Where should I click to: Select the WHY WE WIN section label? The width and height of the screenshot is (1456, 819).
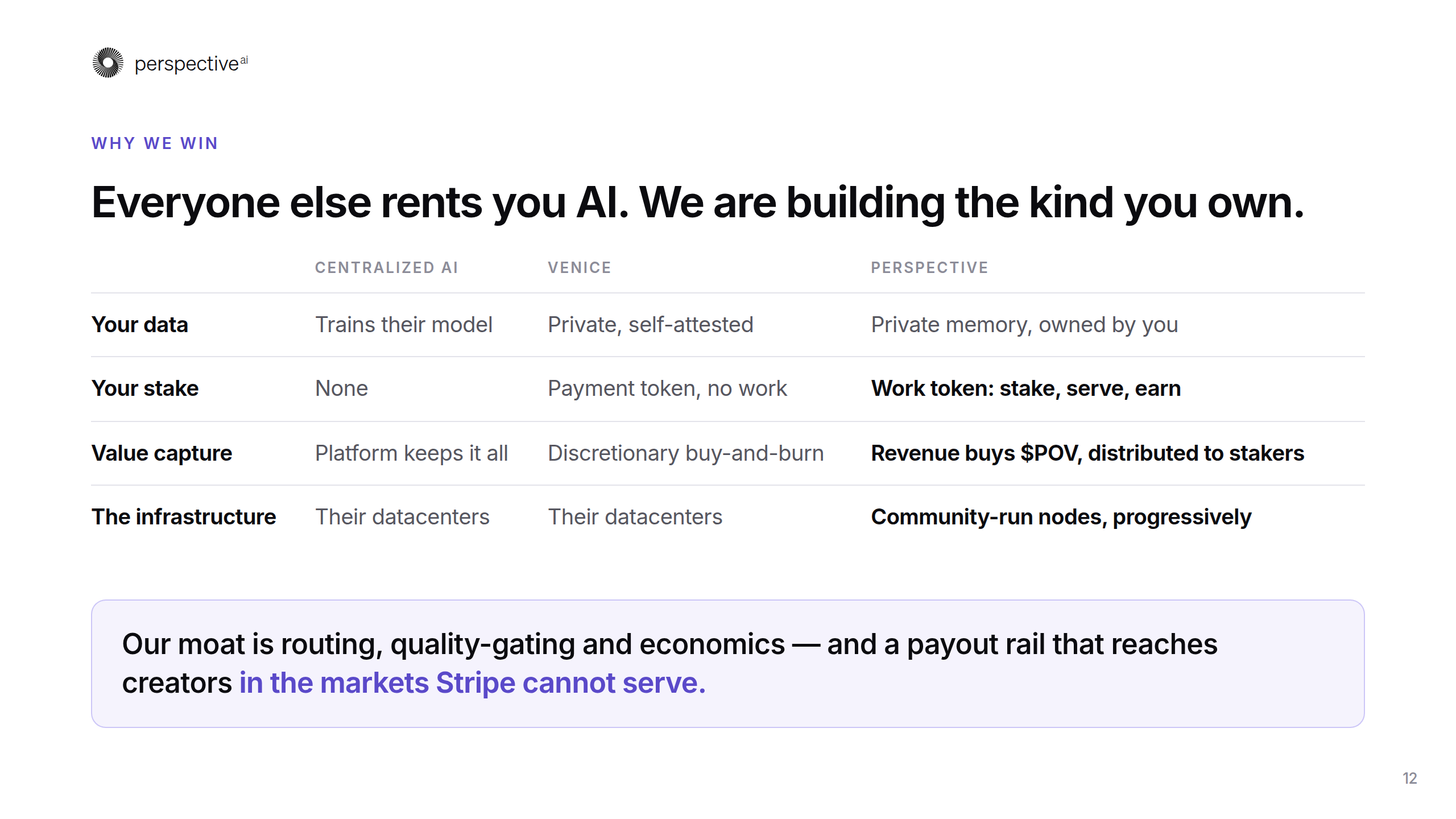pyautogui.click(x=155, y=143)
